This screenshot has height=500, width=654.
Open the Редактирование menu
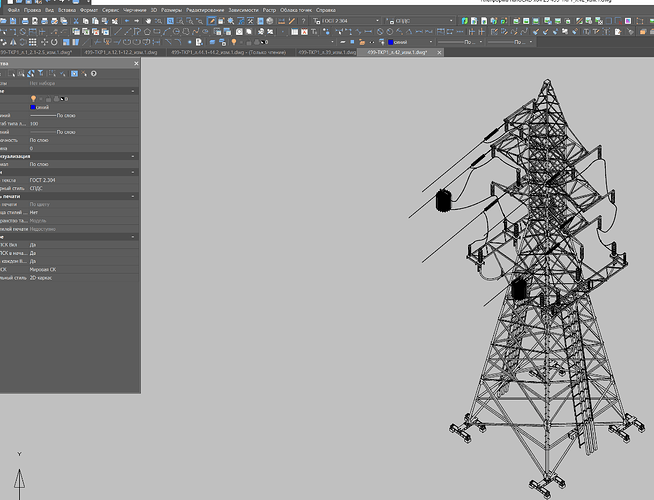(205, 10)
